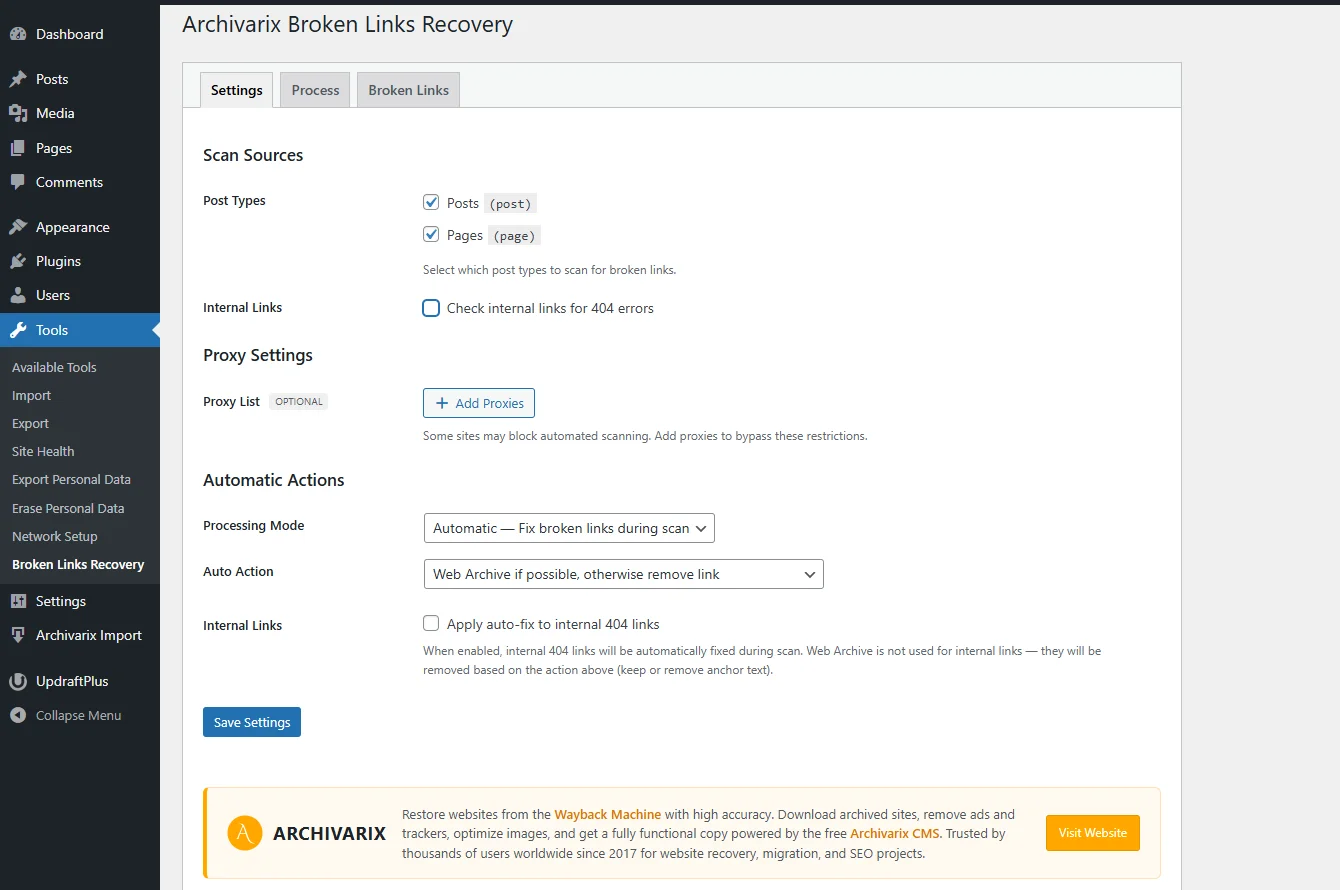
Task: Click the Posts pushpin icon
Action: 18,79
